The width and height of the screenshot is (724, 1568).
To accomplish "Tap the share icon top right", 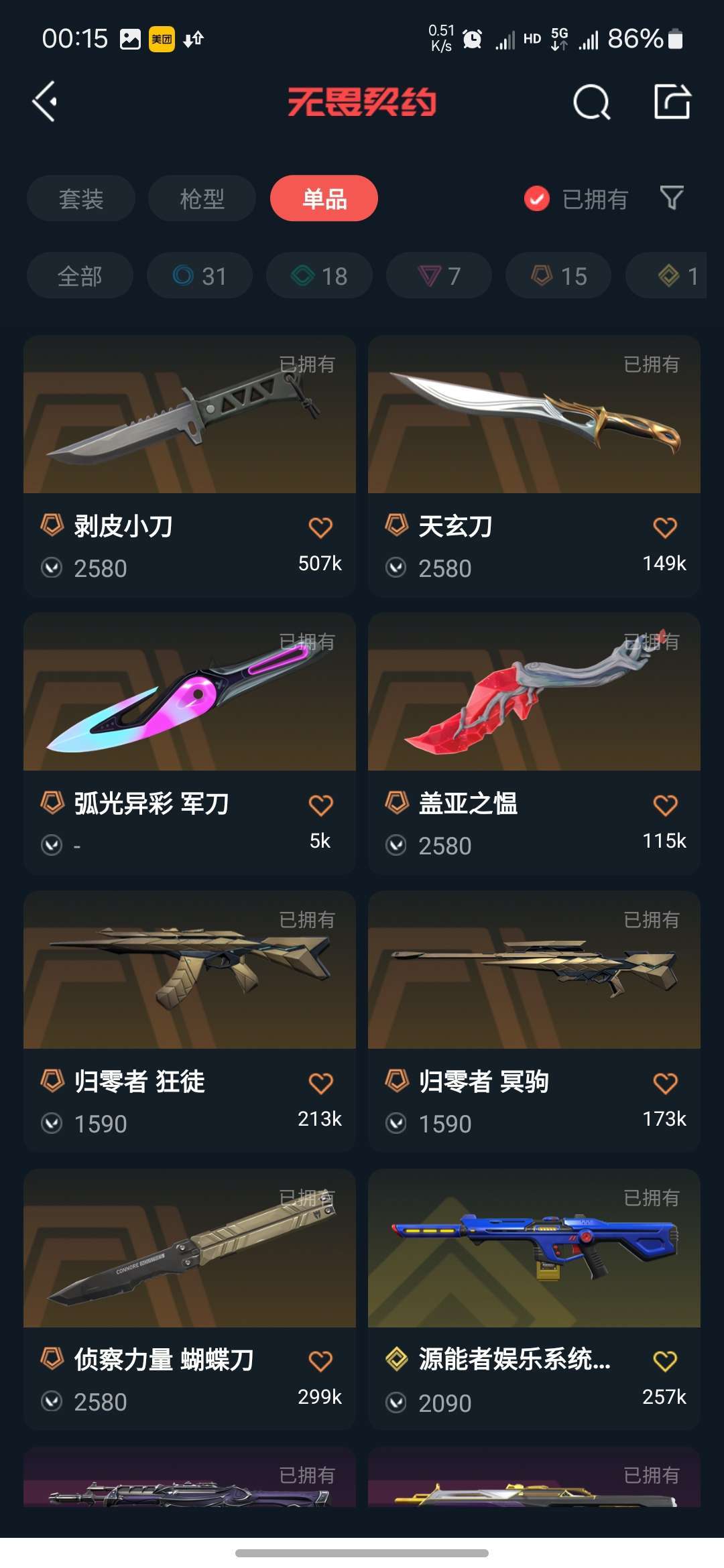I will coord(672,101).
